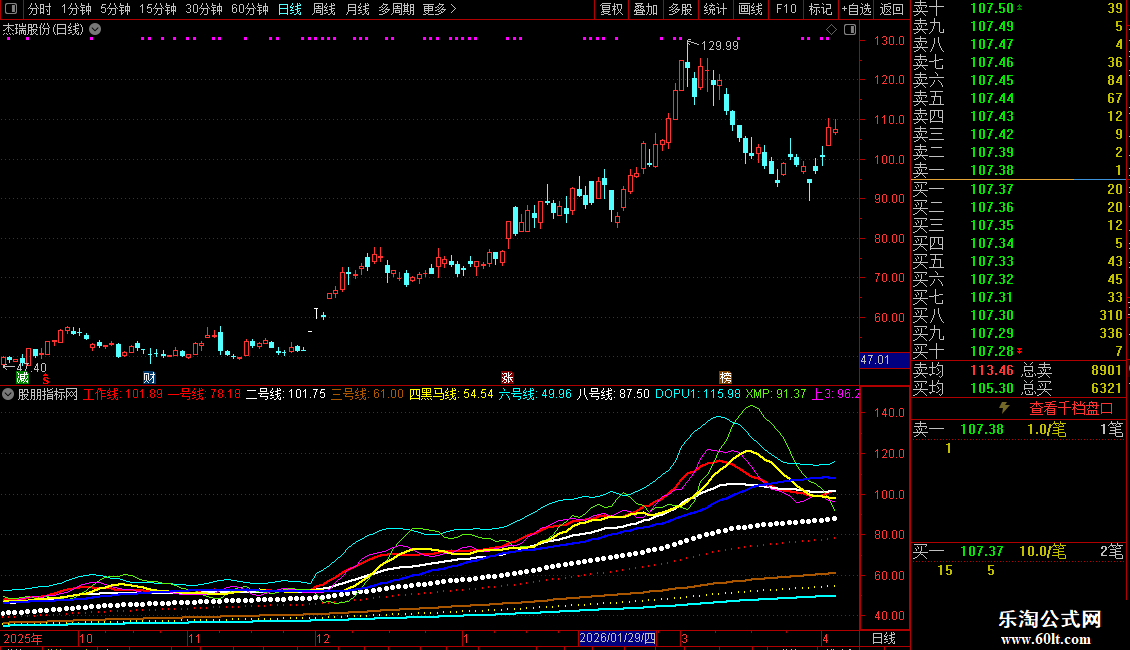
Task: Expand the 股朋指标网 indicator dropdown
Action: [x=8, y=394]
